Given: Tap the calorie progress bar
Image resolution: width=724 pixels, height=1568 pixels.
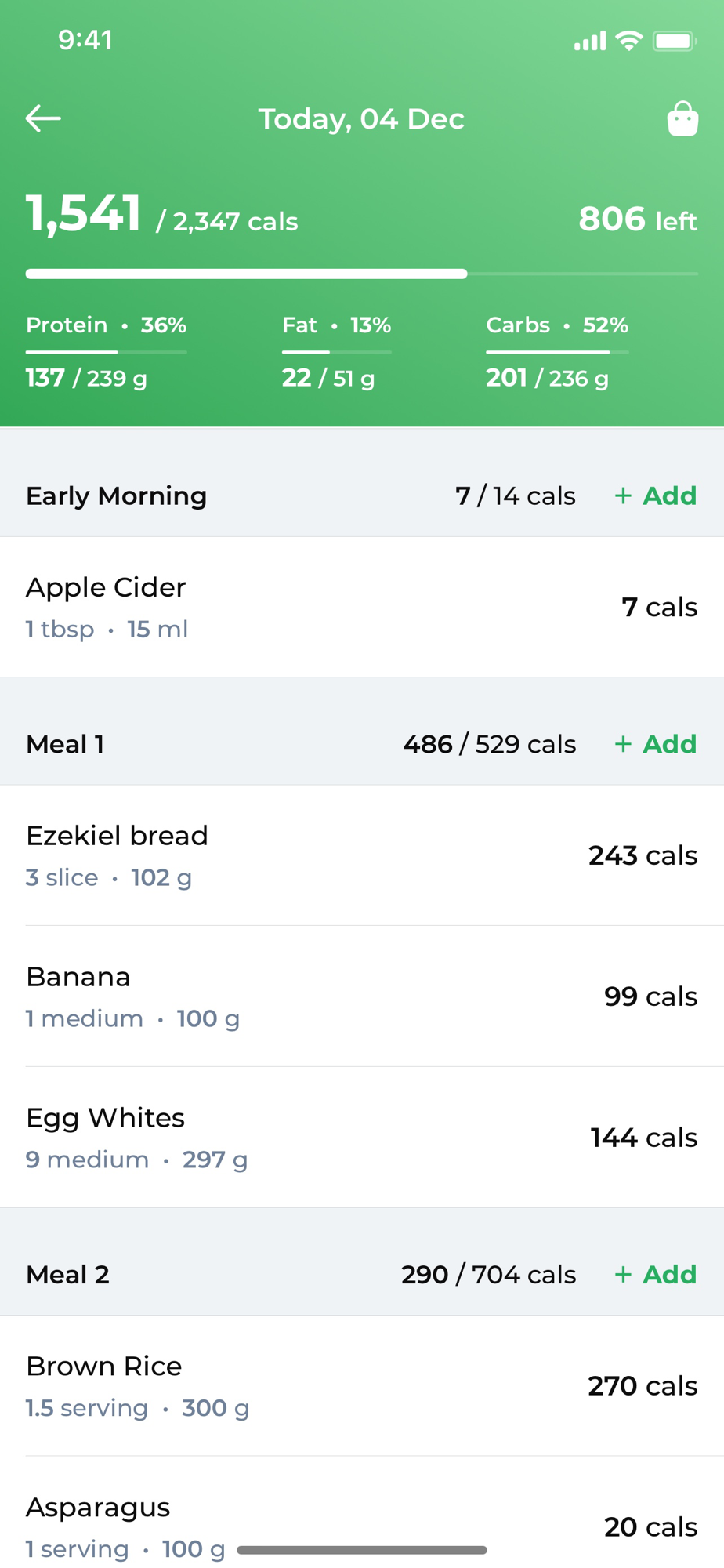Looking at the screenshot, I should (x=361, y=274).
